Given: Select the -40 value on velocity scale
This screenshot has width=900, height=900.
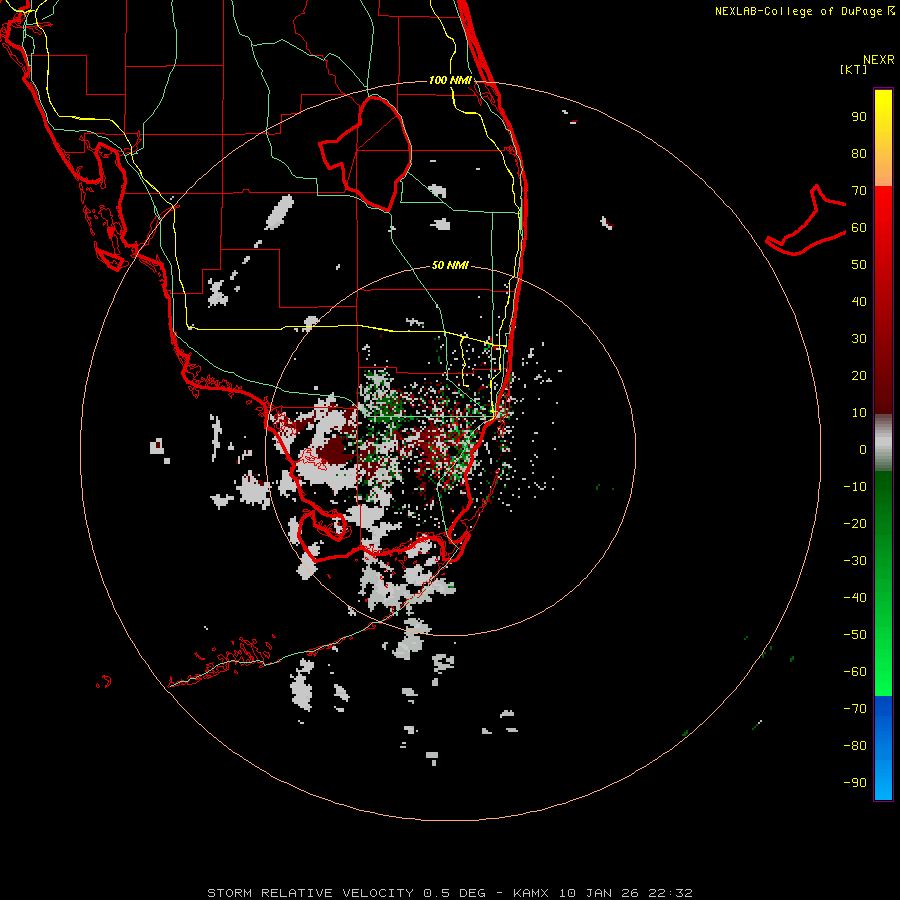Looking at the screenshot, I should pyautogui.click(x=855, y=598).
